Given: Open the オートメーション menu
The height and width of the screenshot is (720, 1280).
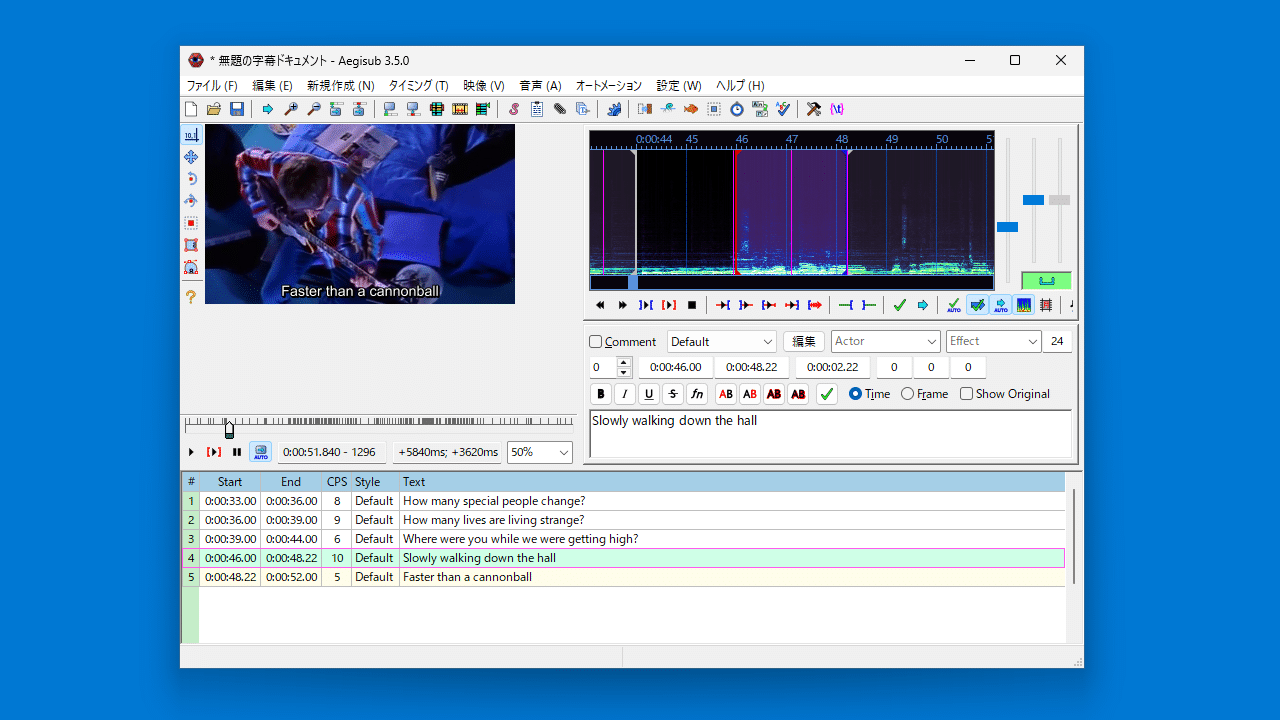Looking at the screenshot, I should point(608,86).
